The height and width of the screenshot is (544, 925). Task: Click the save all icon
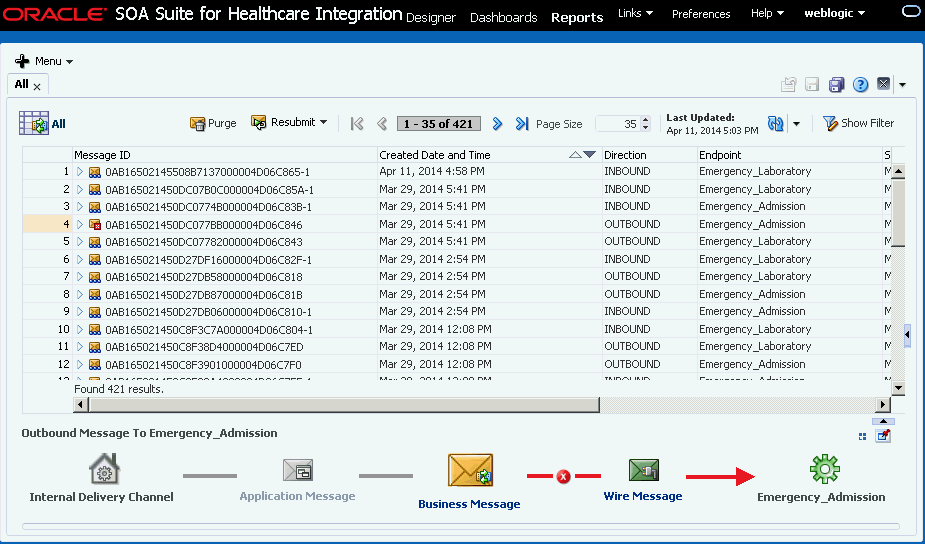(837, 84)
